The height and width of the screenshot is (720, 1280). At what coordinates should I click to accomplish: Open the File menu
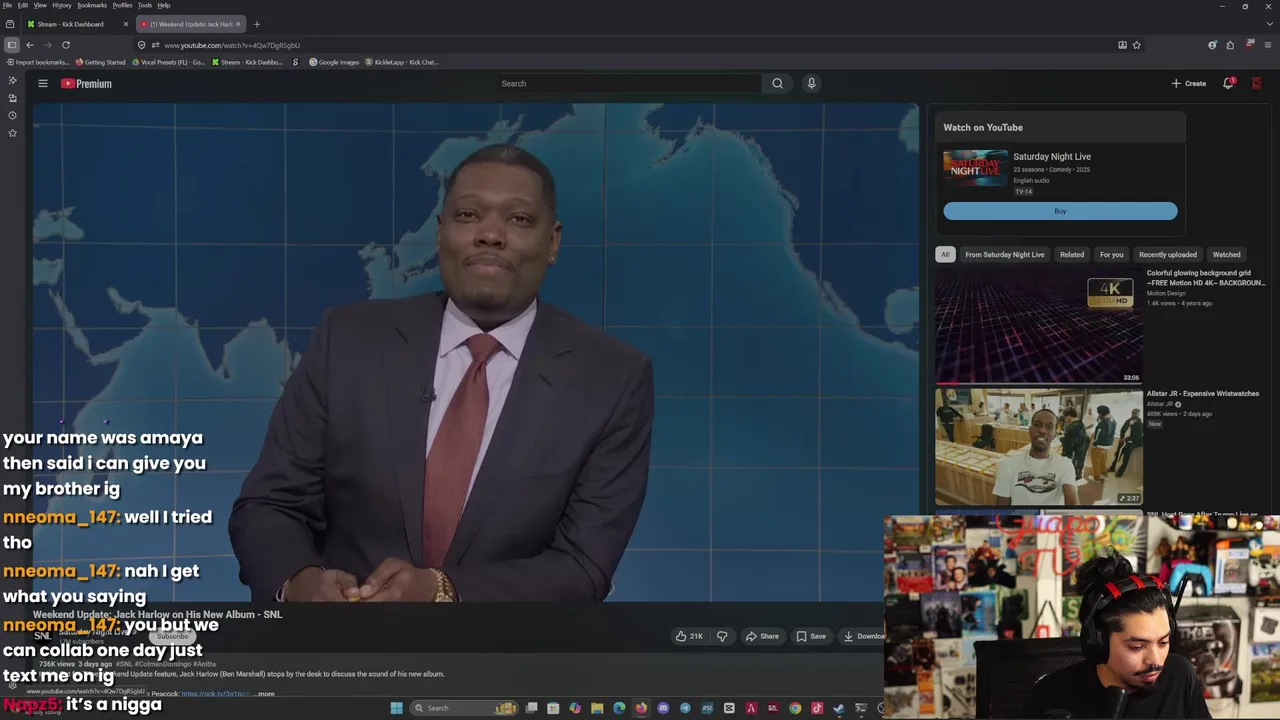pyautogui.click(x=7, y=5)
